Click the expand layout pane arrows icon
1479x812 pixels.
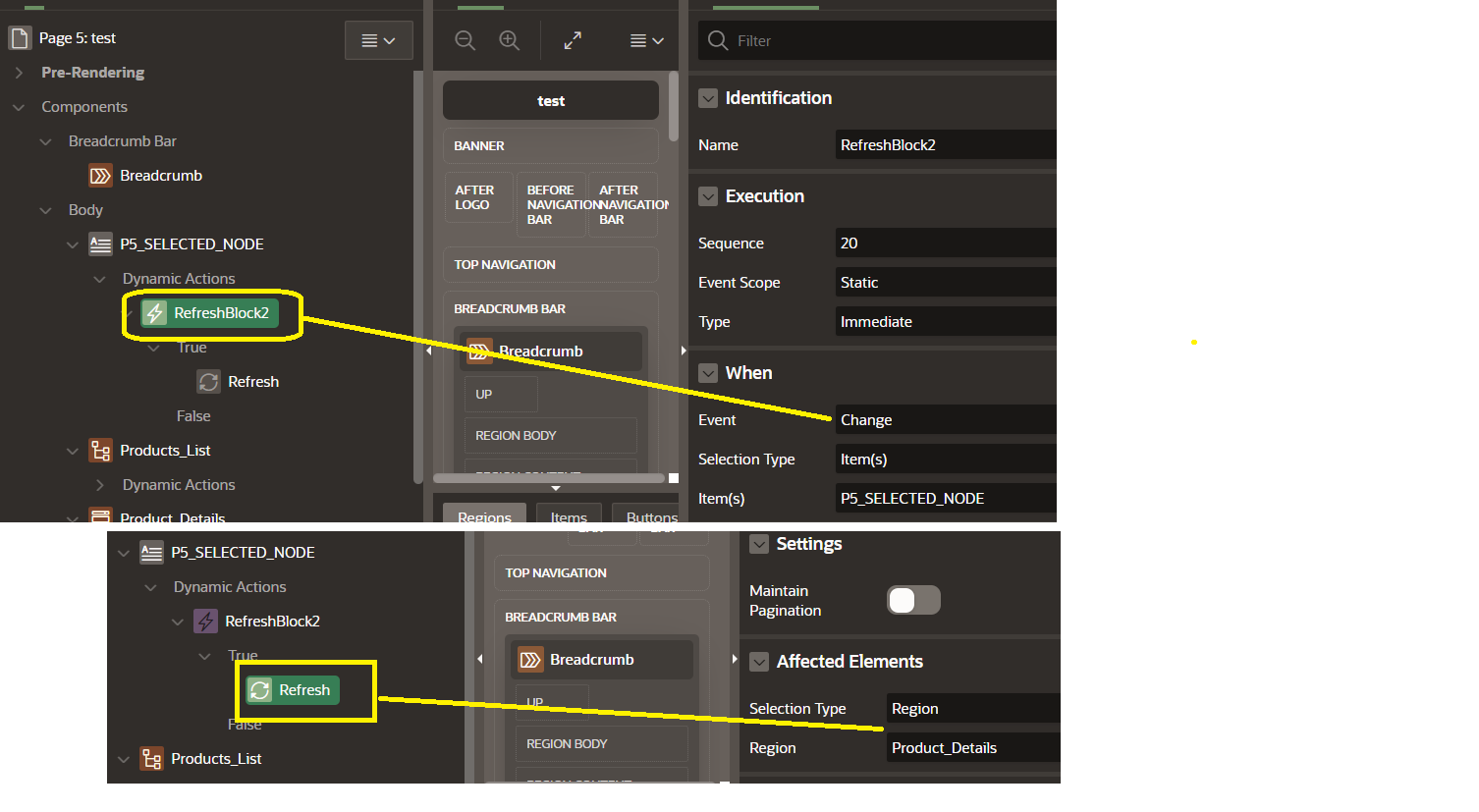coord(573,40)
